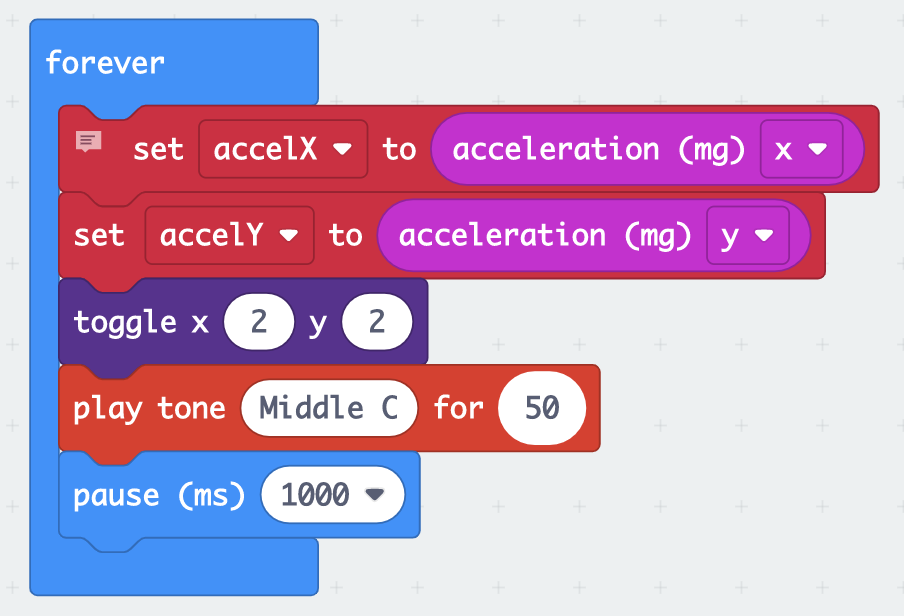Select the play tone block

click(148, 408)
